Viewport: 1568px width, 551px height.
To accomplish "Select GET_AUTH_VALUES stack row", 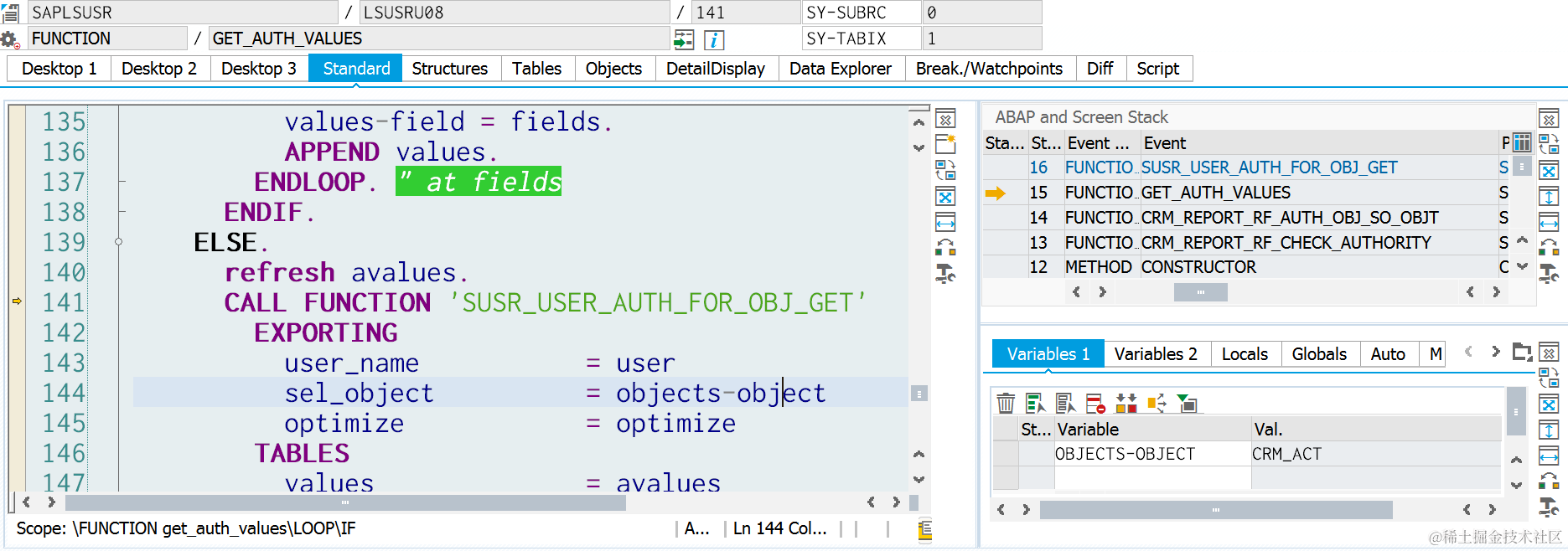I will click(1245, 193).
